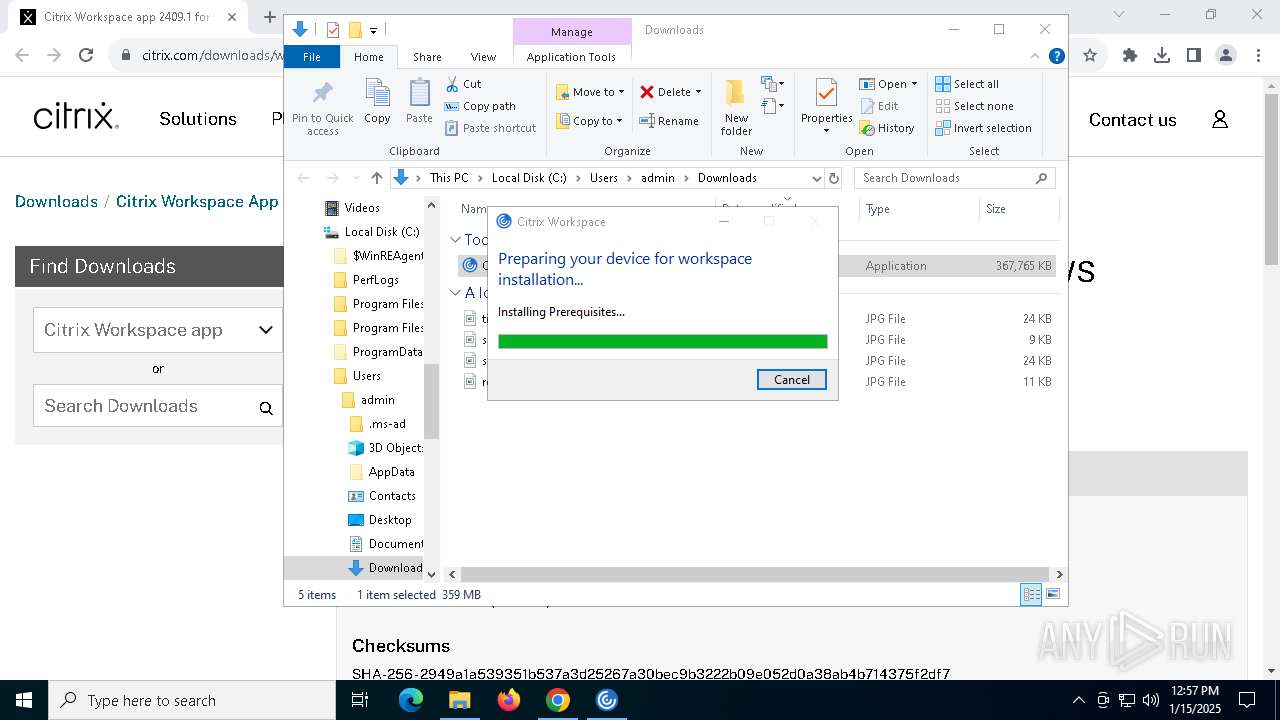Click the account user icon on Citrix

[x=1220, y=120]
